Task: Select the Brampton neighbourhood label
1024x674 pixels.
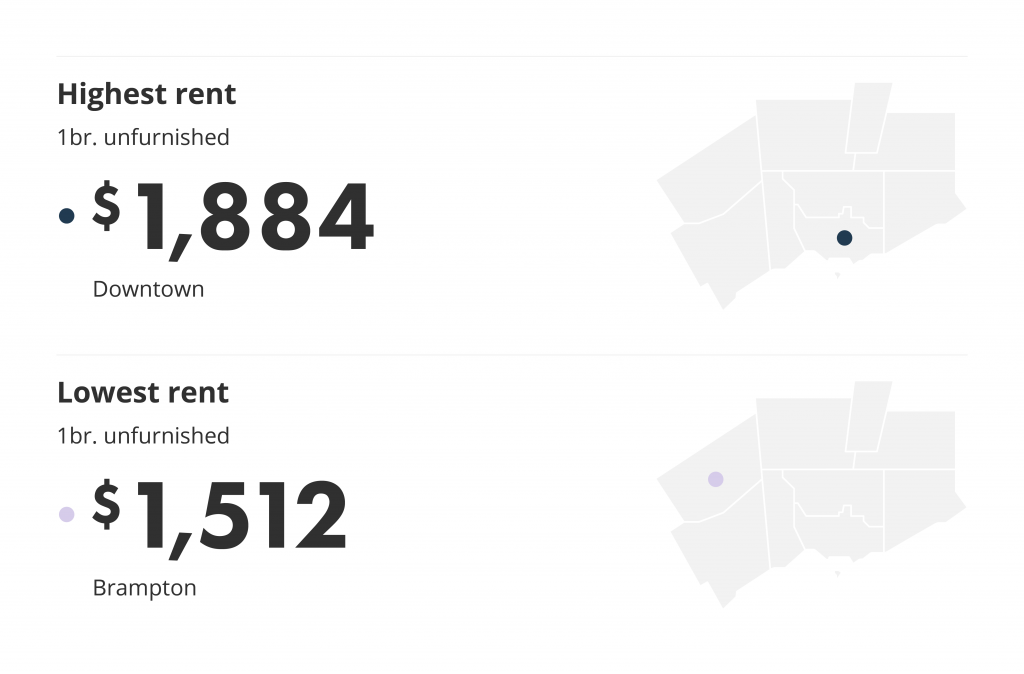Action: pyautogui.click(x=144, y=588)
